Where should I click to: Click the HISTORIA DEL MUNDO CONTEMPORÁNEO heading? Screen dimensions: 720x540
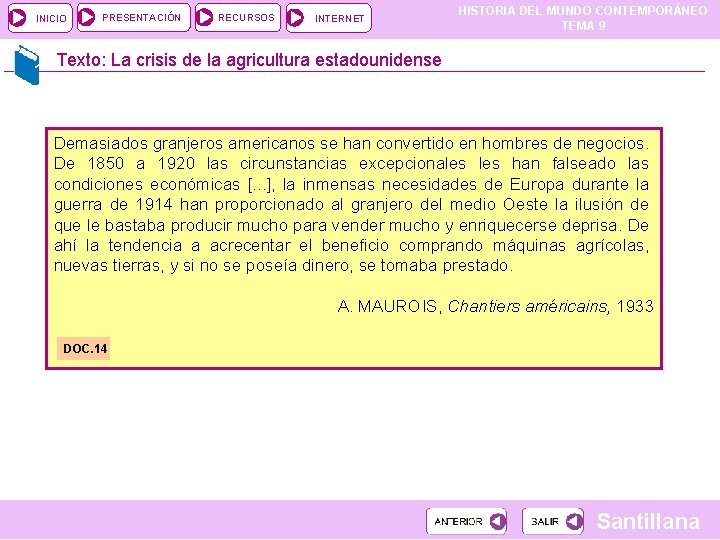(x=583, y=11)
